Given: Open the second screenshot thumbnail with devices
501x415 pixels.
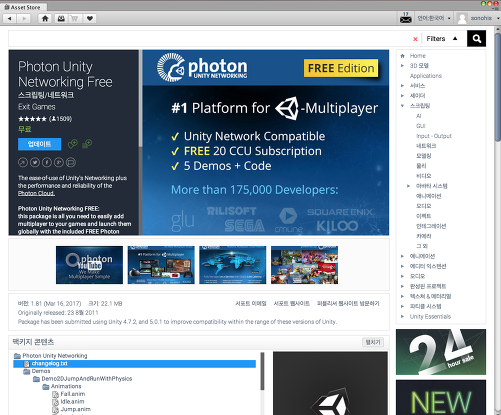Looking at the screenshot, I should 161,265.
